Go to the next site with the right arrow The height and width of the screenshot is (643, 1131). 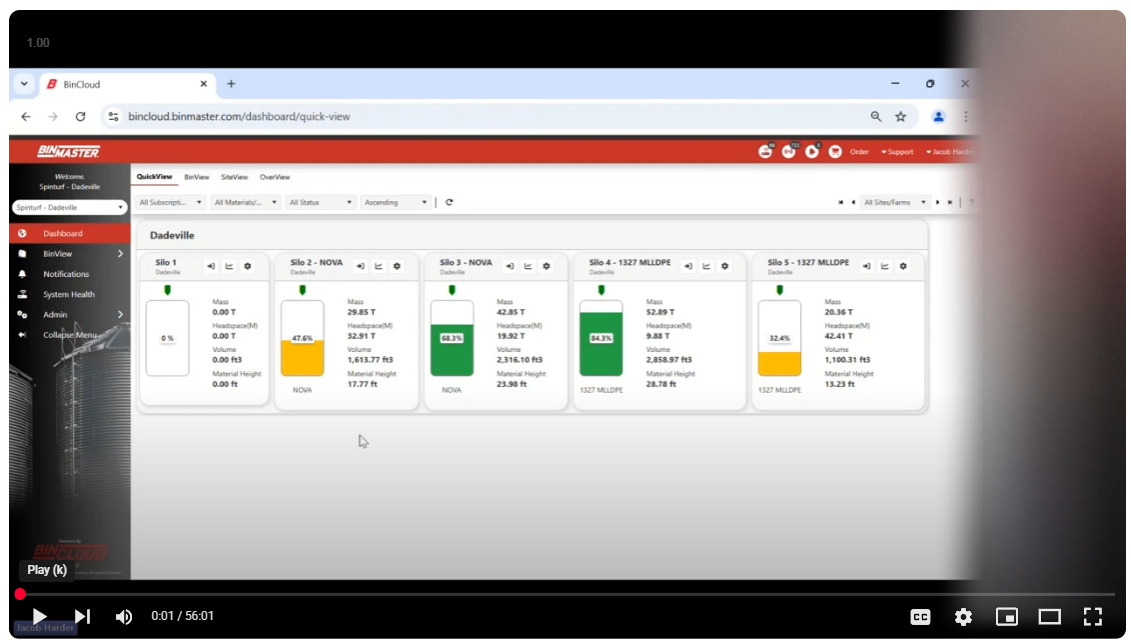tap(938, 203)
